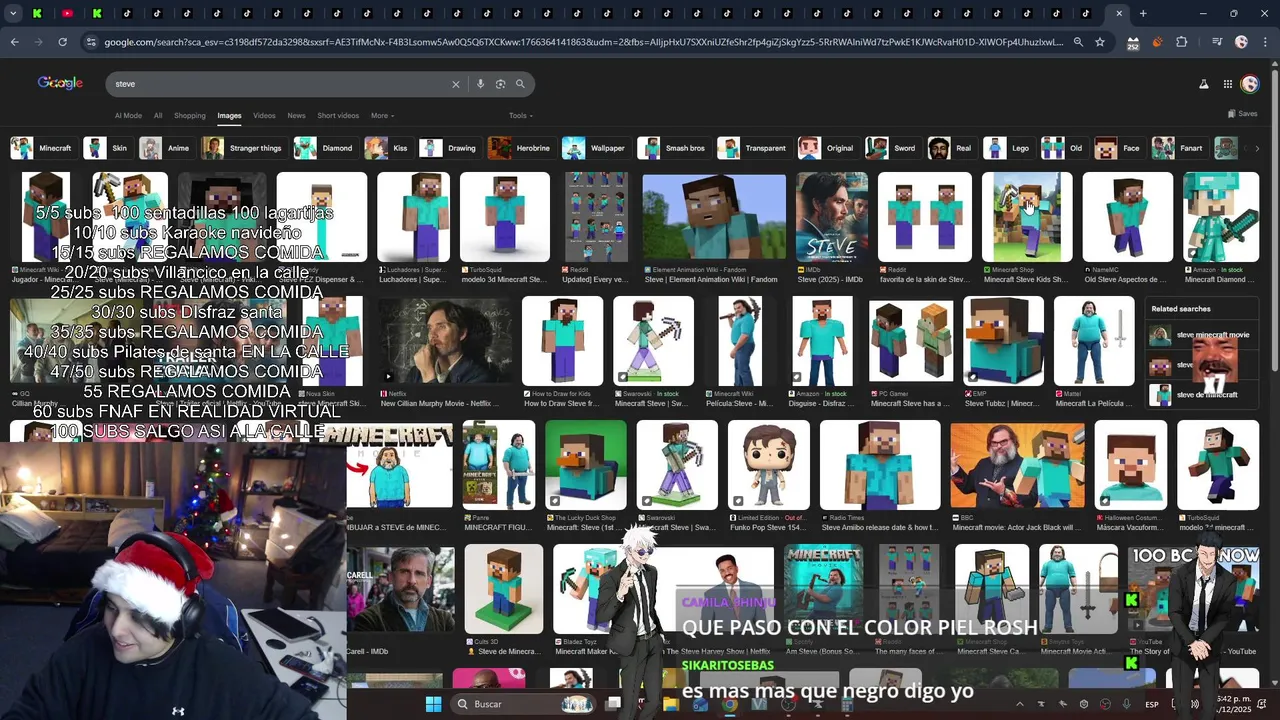Filter by the Lego chip
The width and height of the screenshot is (1280, 720).
(1008, 148)
